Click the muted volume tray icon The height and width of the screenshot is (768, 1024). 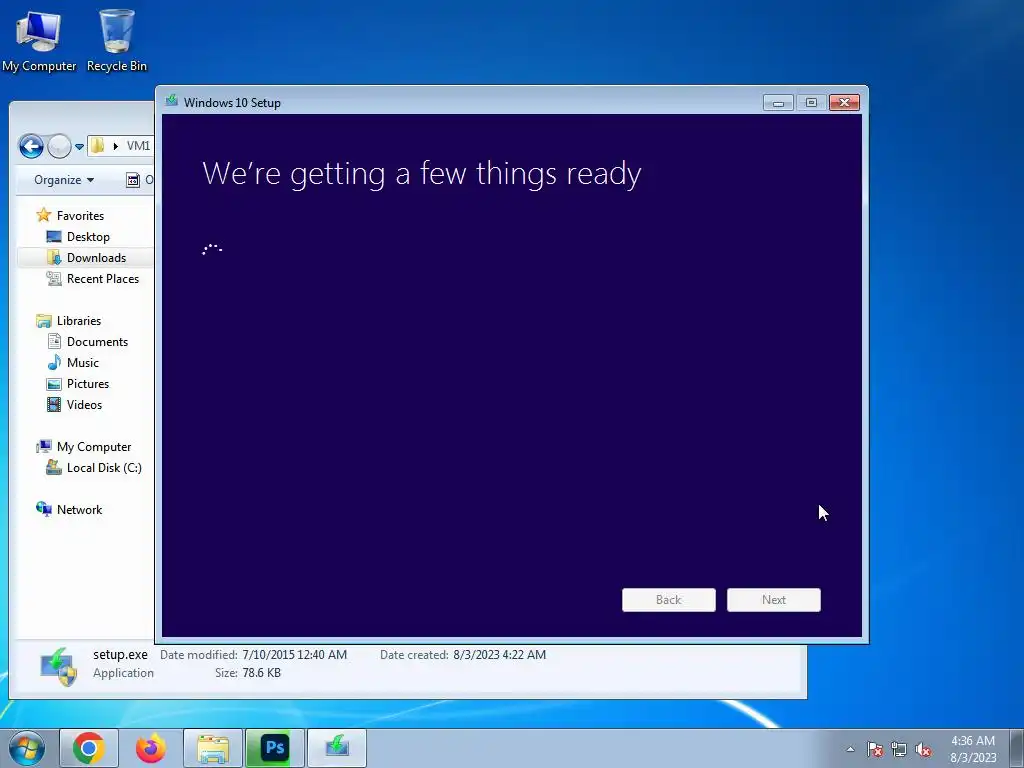[923, 750]
